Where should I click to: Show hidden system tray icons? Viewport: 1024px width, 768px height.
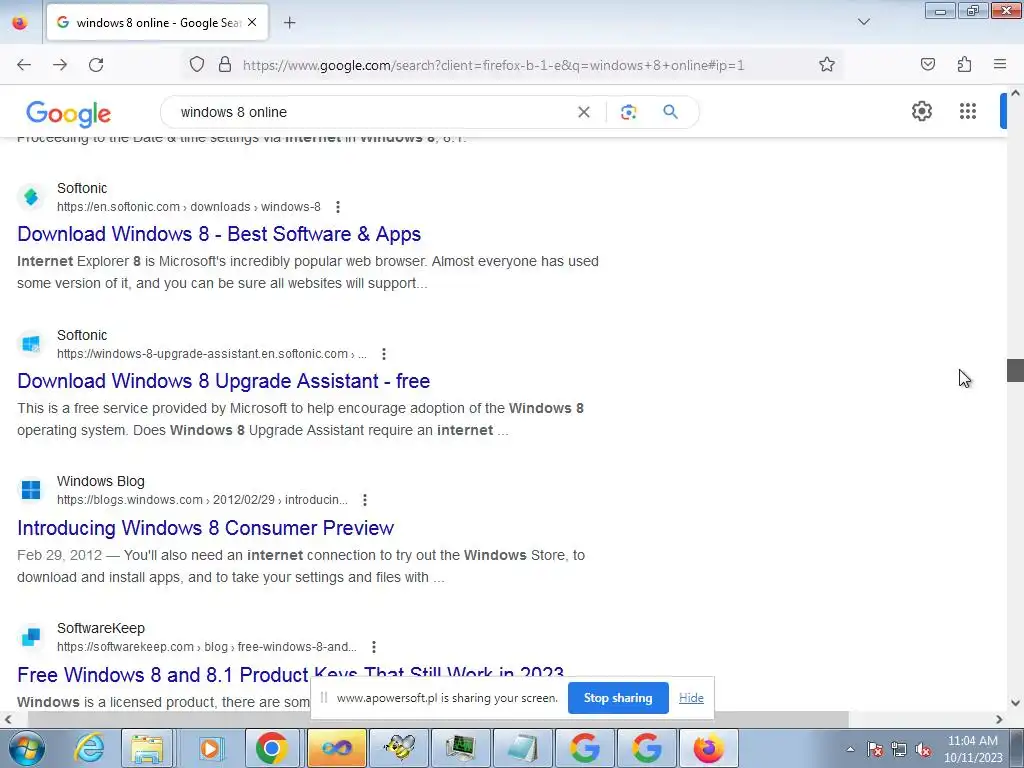(x=850, y=749)
